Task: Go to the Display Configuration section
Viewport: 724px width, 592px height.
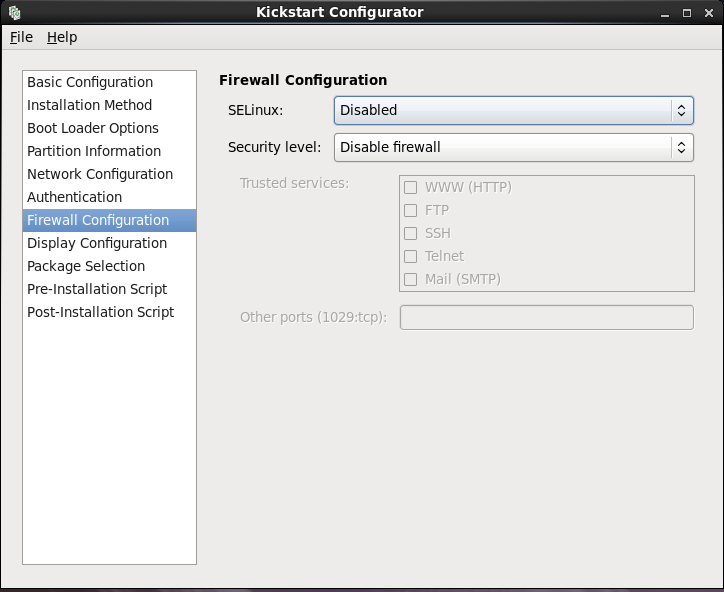Action: click(x=109, y=243)
